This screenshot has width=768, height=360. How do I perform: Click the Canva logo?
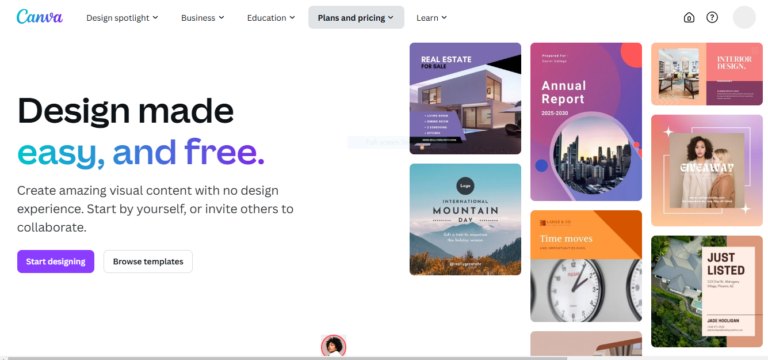coord(39,17)
